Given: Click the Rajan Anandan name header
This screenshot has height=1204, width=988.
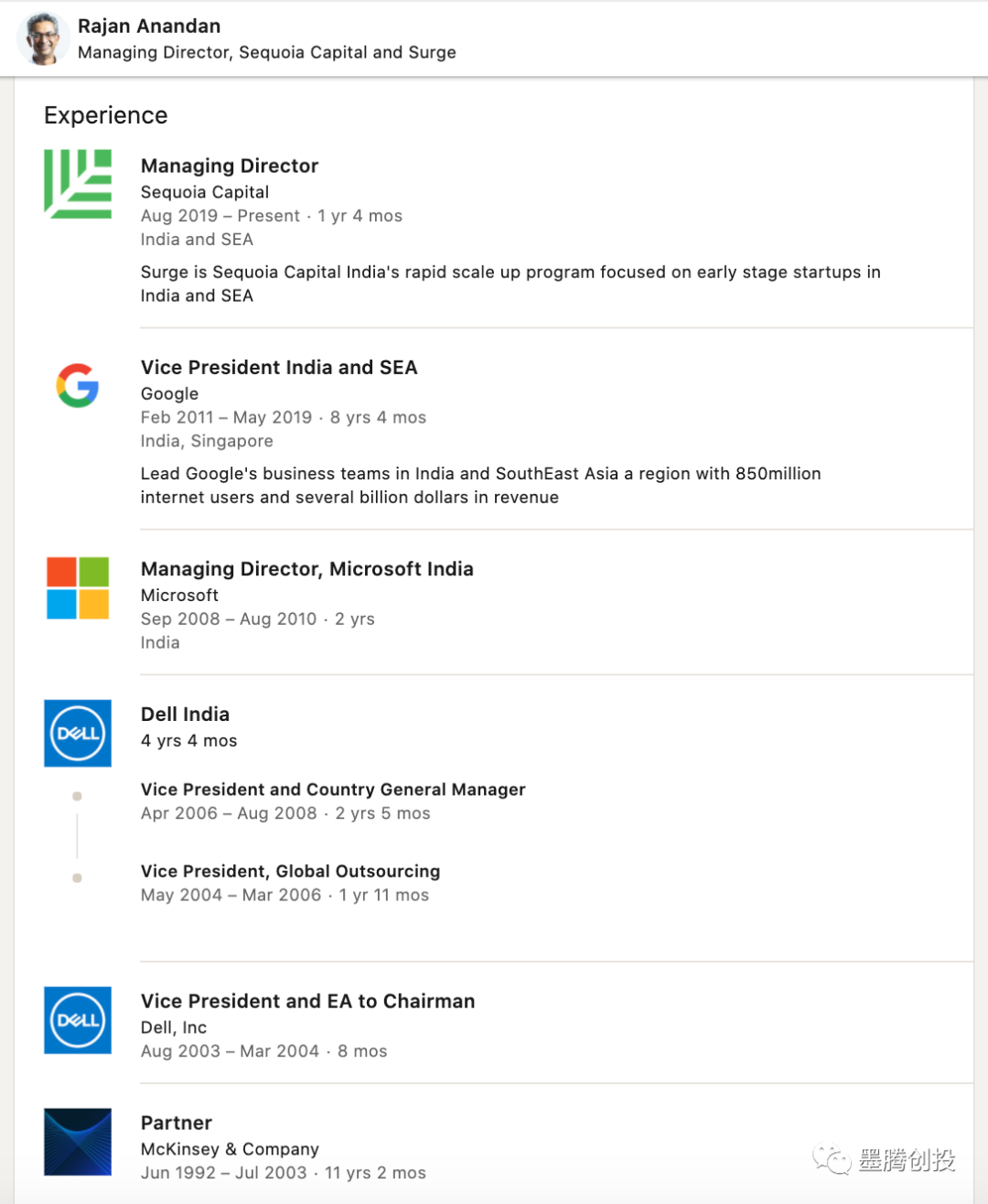Looking at the screenshot, I should pos(149,26).
